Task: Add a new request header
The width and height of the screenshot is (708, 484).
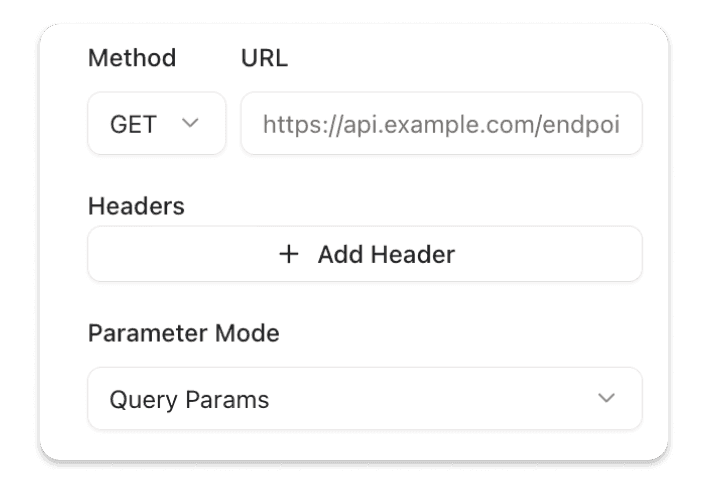Action: coord(365,254)
